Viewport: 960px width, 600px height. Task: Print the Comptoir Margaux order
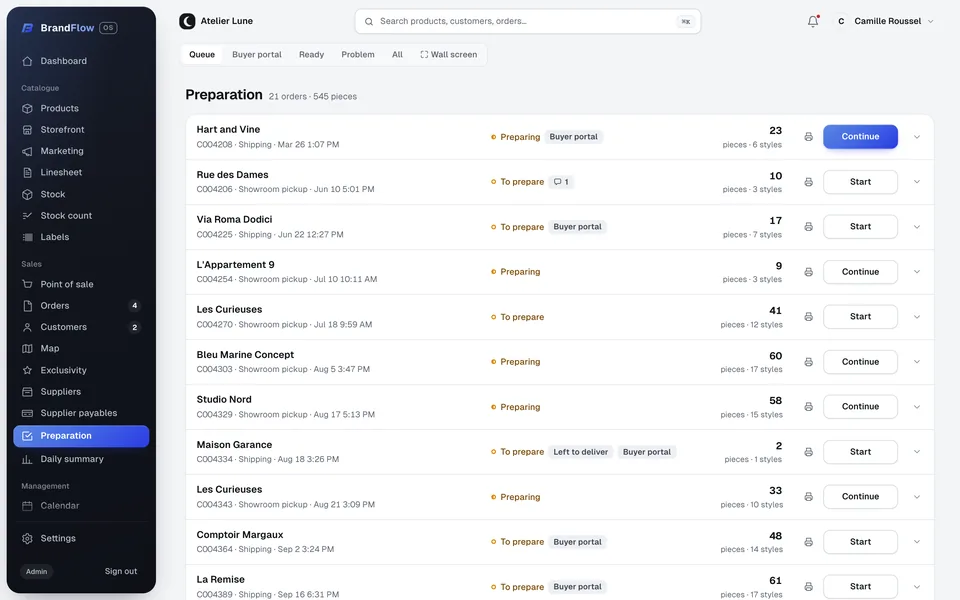808,542
